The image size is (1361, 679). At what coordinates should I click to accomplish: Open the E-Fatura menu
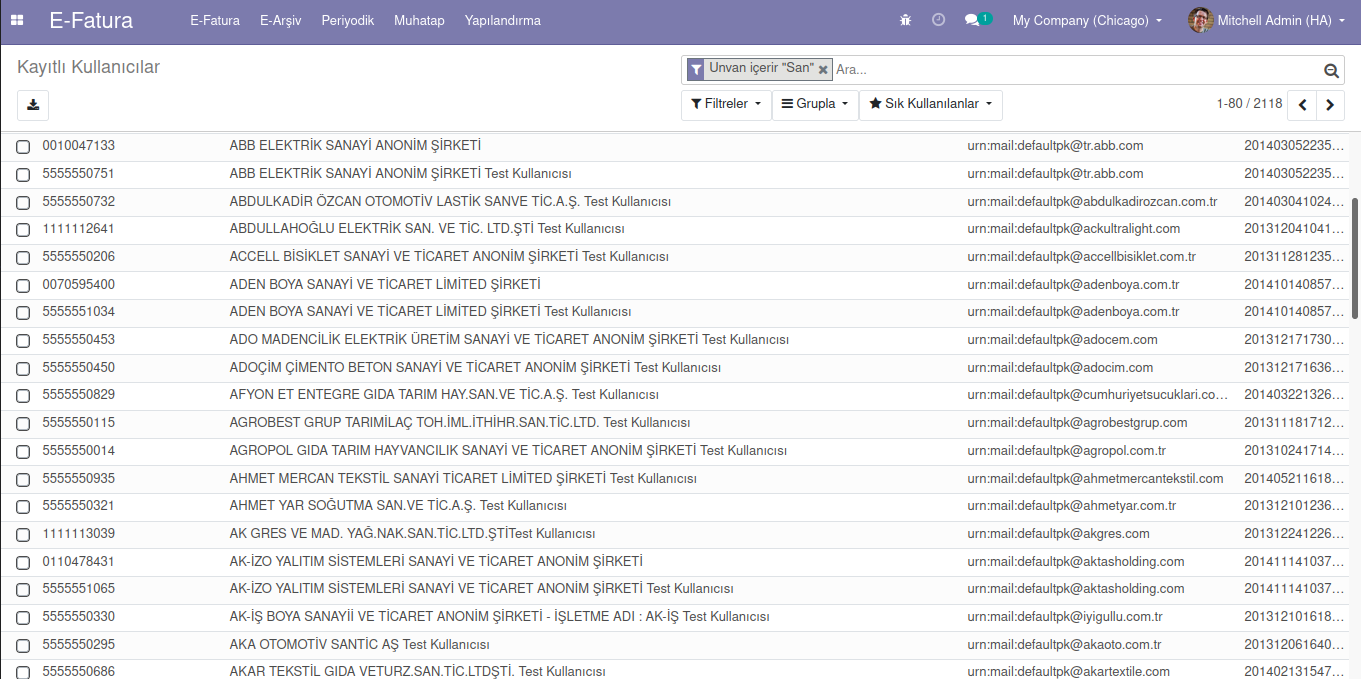[215, 20]
